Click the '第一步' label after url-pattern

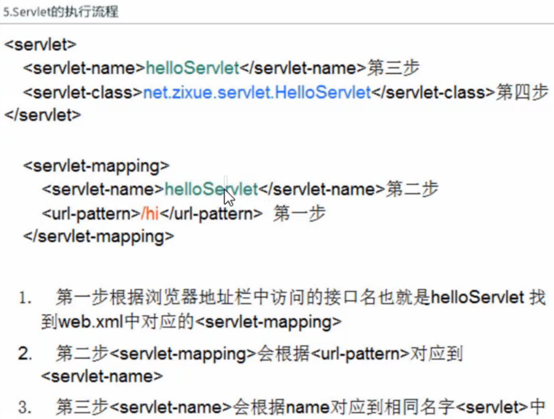click(299, 214)
